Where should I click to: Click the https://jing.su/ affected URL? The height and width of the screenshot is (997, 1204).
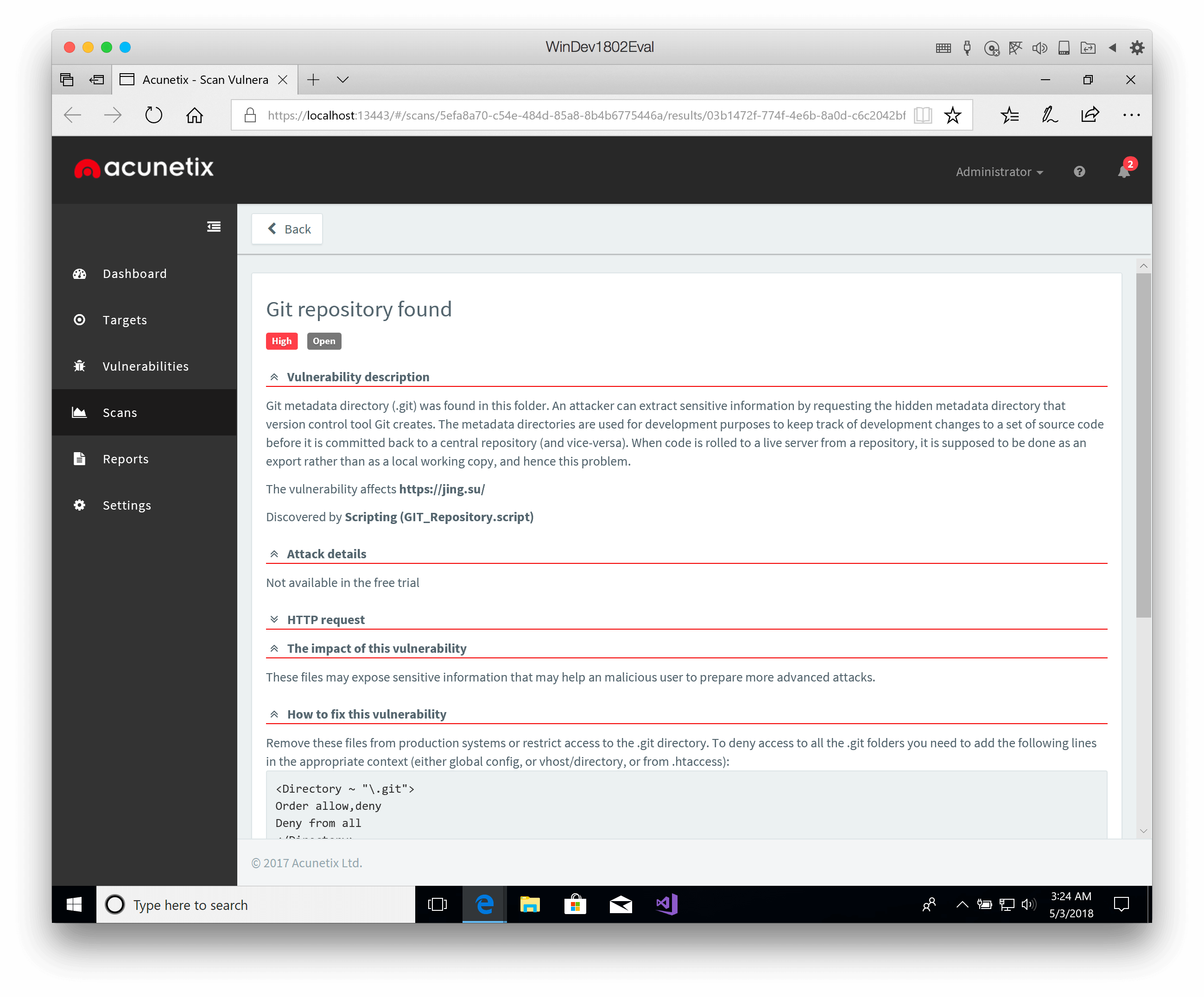(x=442, y=489)
